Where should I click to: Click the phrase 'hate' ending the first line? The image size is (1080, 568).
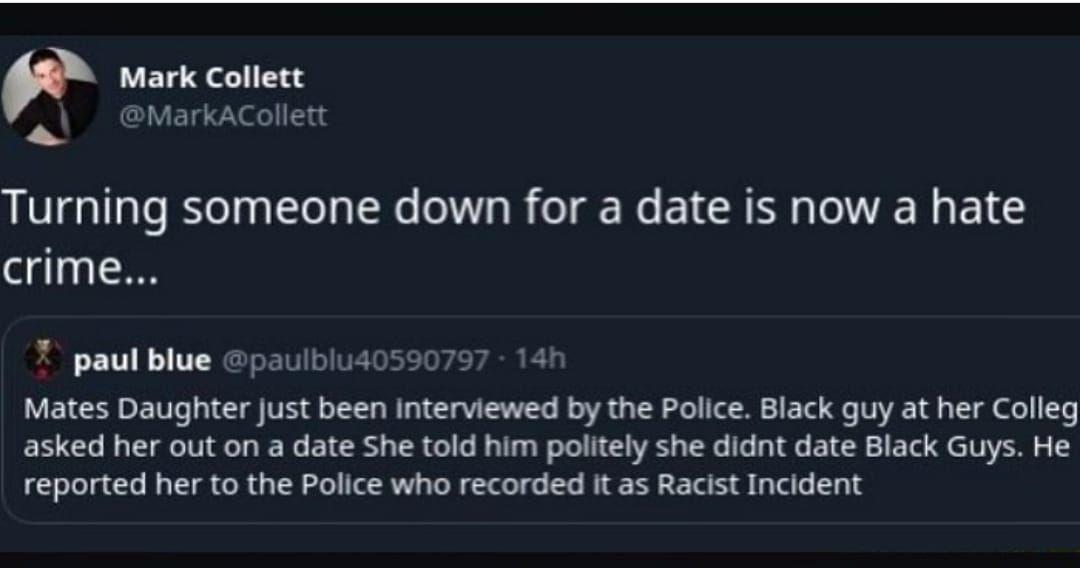pyautogui.click(x=978, y=209)
